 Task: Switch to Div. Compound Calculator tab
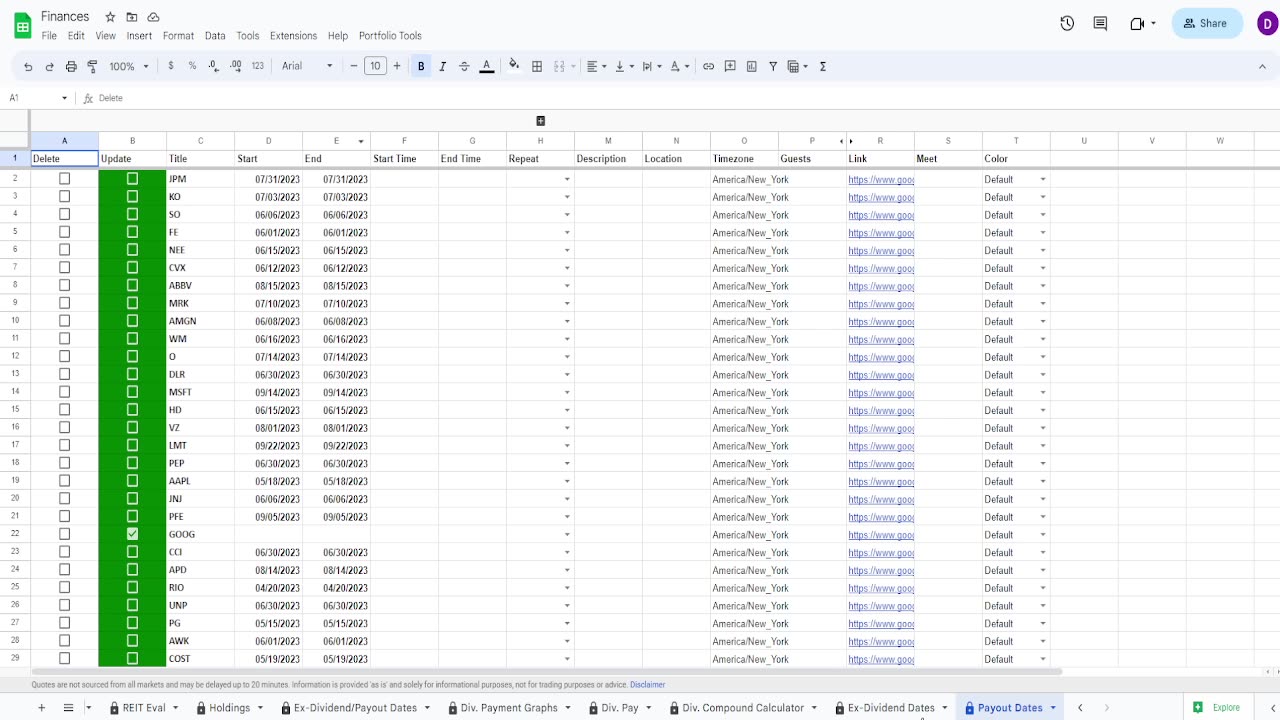pyautogui.click(x=743, y=708)
